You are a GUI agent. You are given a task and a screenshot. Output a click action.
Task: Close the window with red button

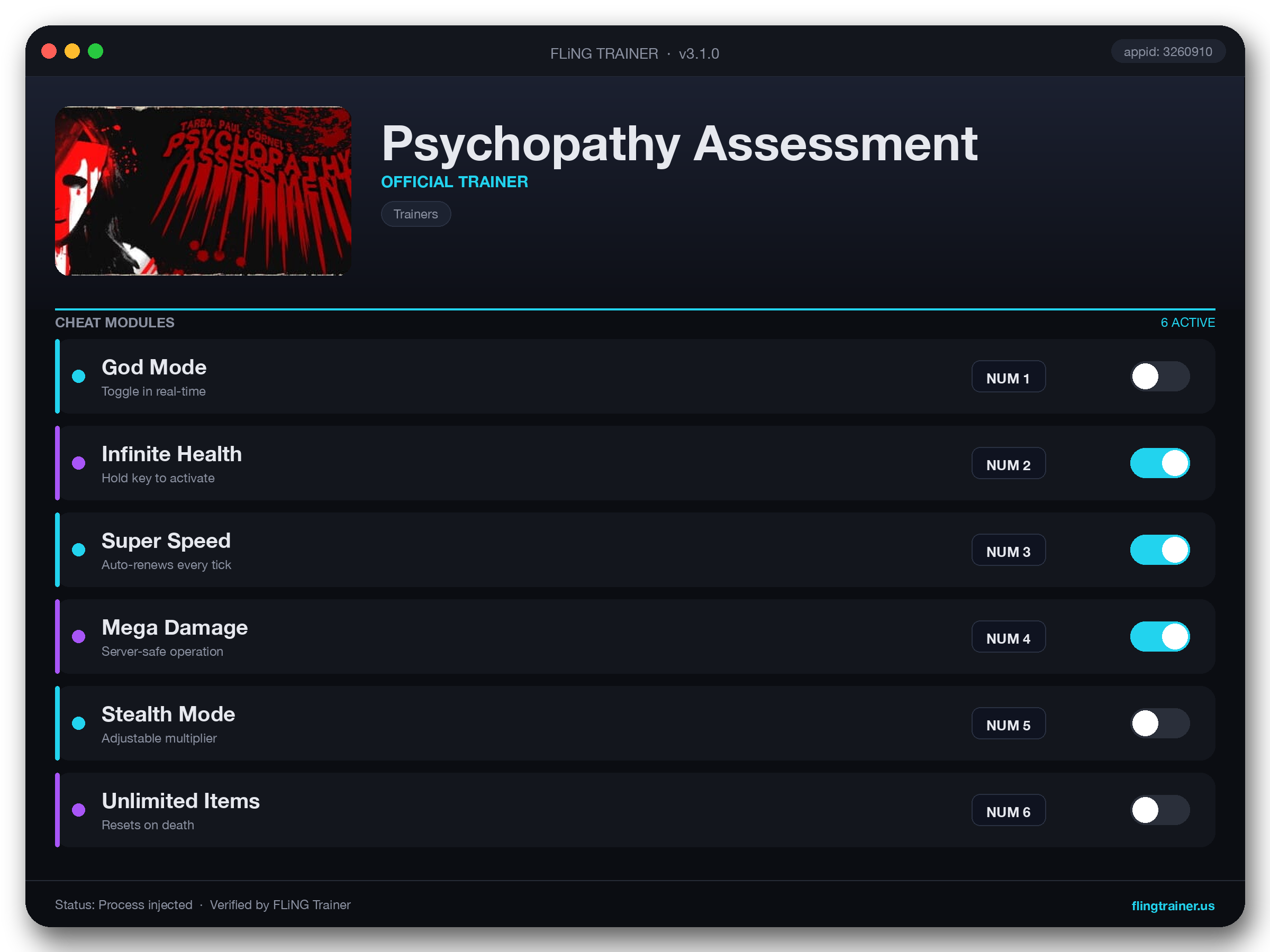click(x=49, y=51)
